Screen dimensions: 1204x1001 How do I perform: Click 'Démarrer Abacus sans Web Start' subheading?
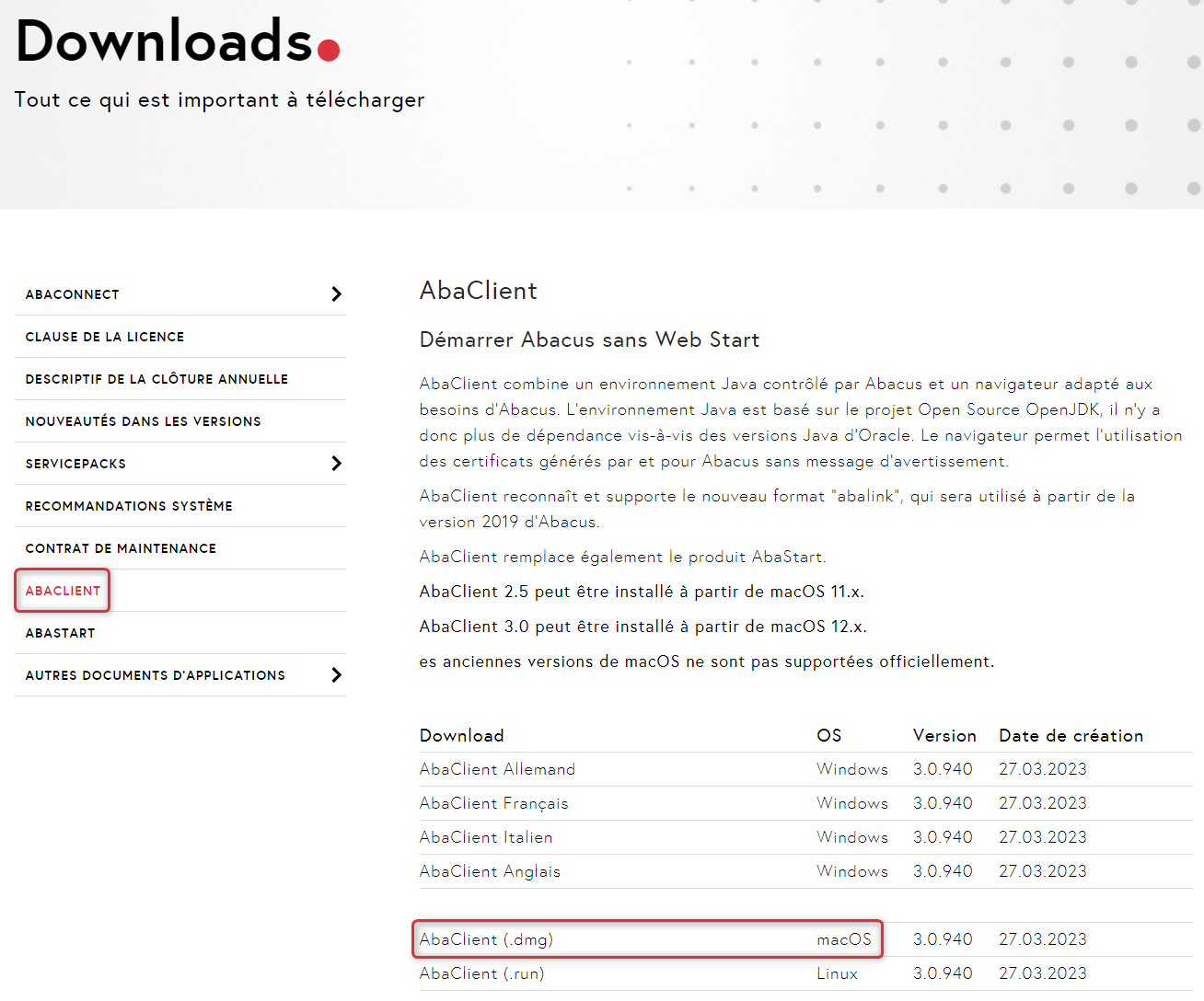[x=589, y=339]
